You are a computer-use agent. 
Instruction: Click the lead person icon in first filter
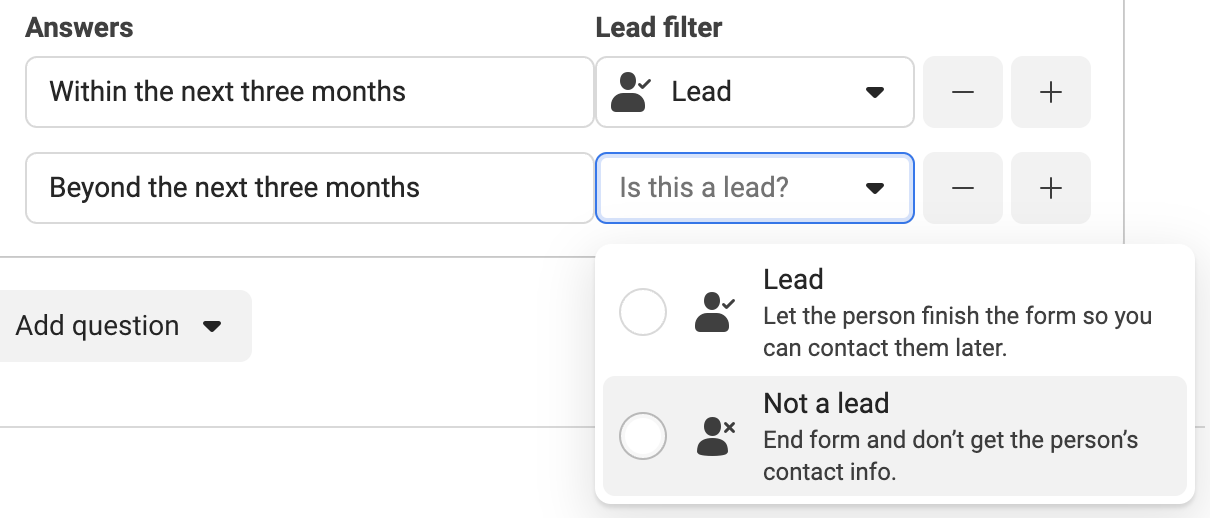point(631,92)
